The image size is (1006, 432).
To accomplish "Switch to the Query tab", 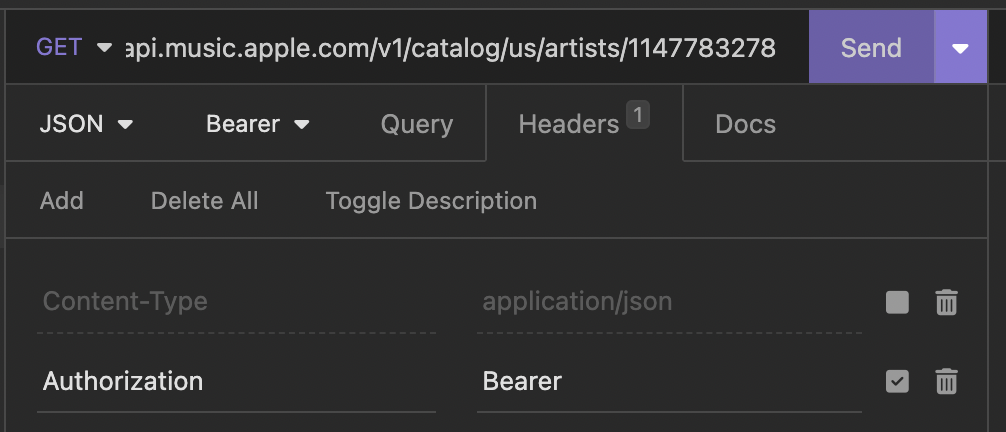I will [417, 124].
